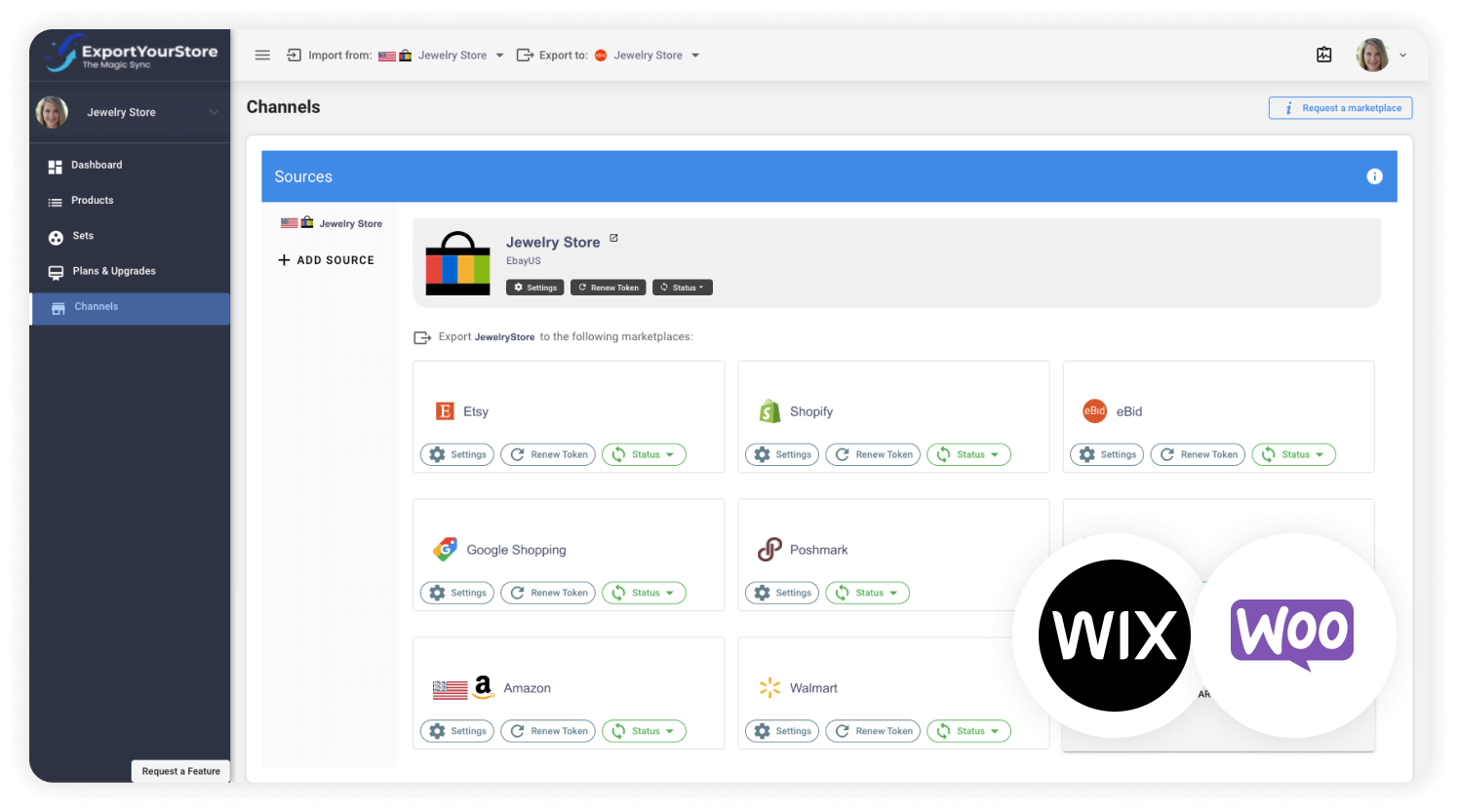Open the Import from store dropdown
This screenshot has width=1458, height=812.
pyautogui.click(x=499, y=55)
